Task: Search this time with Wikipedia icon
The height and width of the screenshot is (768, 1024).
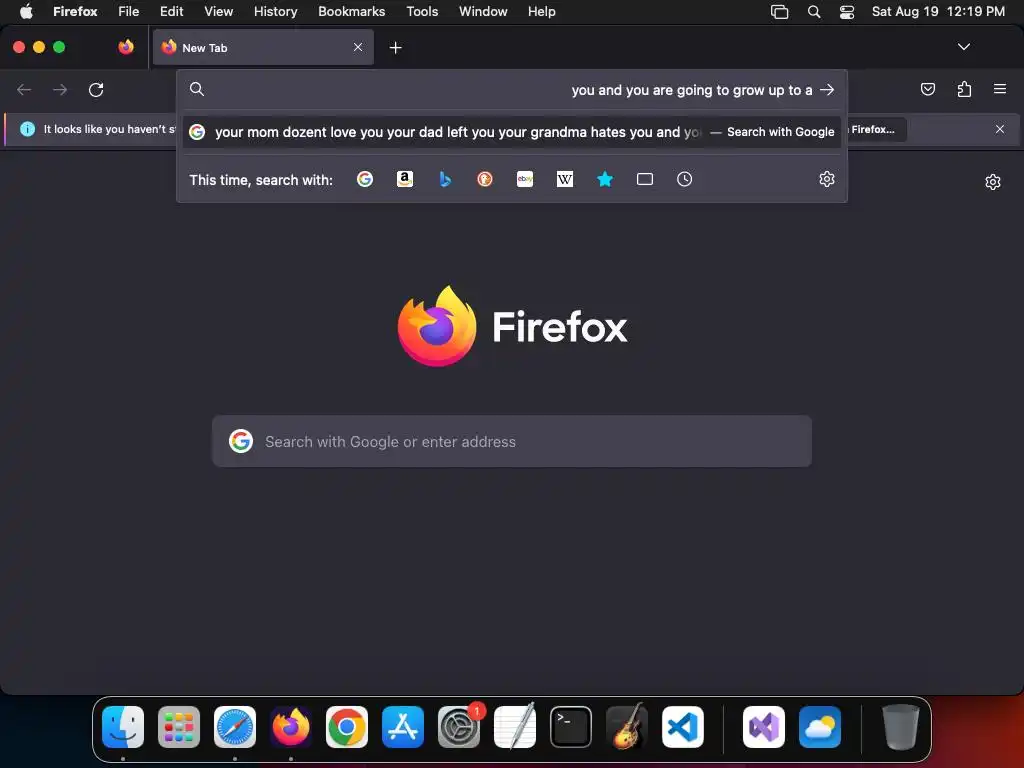Action: pos(565,179)
